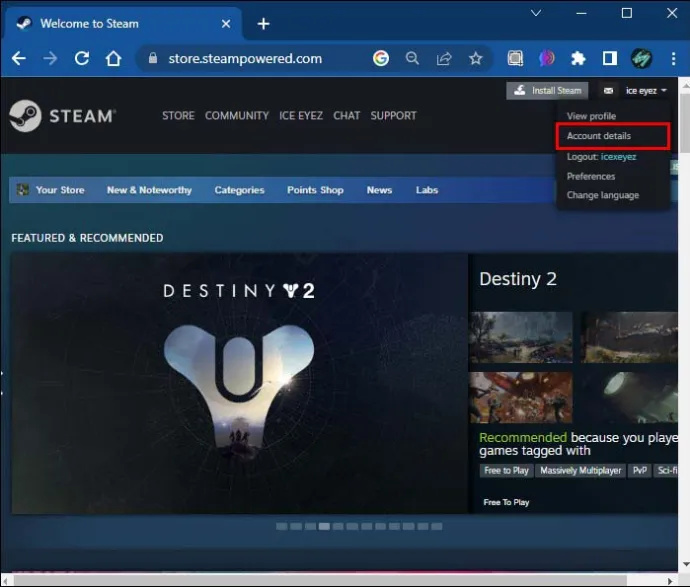Click the horizontal scrollbar left arrow
Screen dimensions: 690x587
pos(6,581)
